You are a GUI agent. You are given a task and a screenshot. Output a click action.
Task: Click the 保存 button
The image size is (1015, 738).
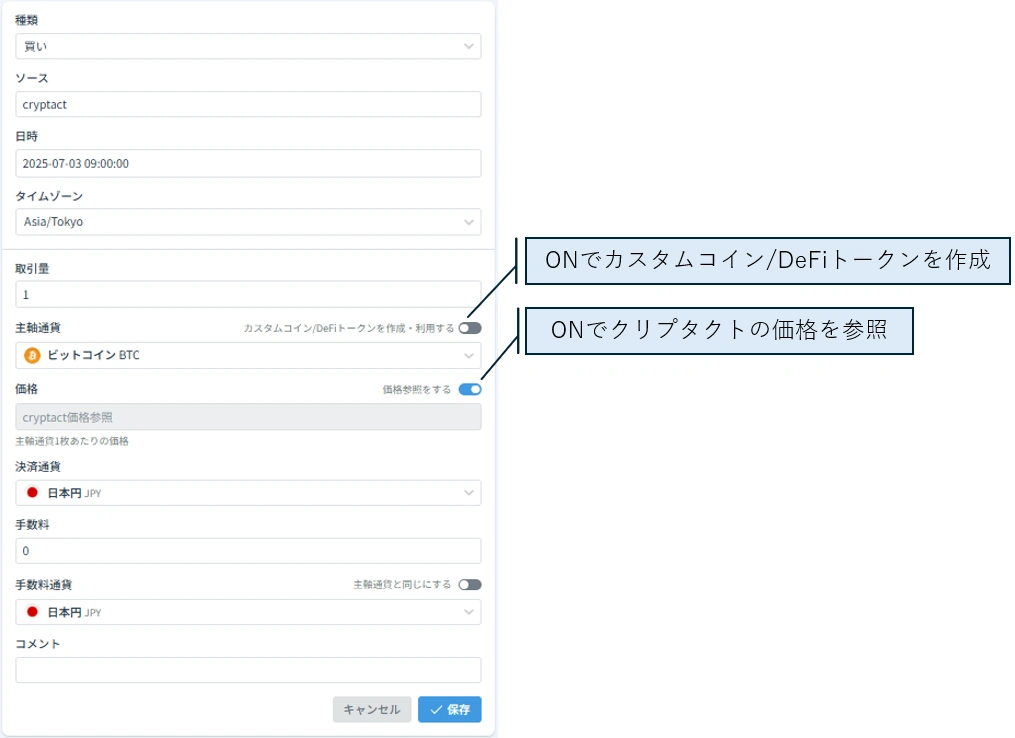click(449, 710)
